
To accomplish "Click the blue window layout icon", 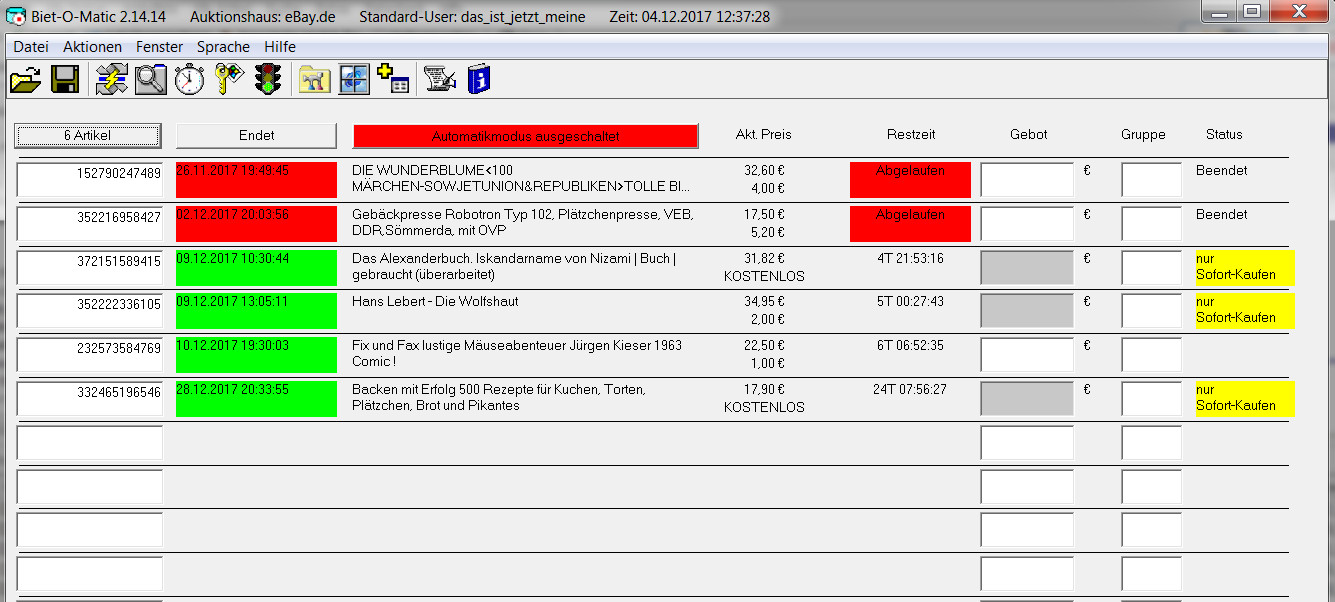I will [354, 79].
